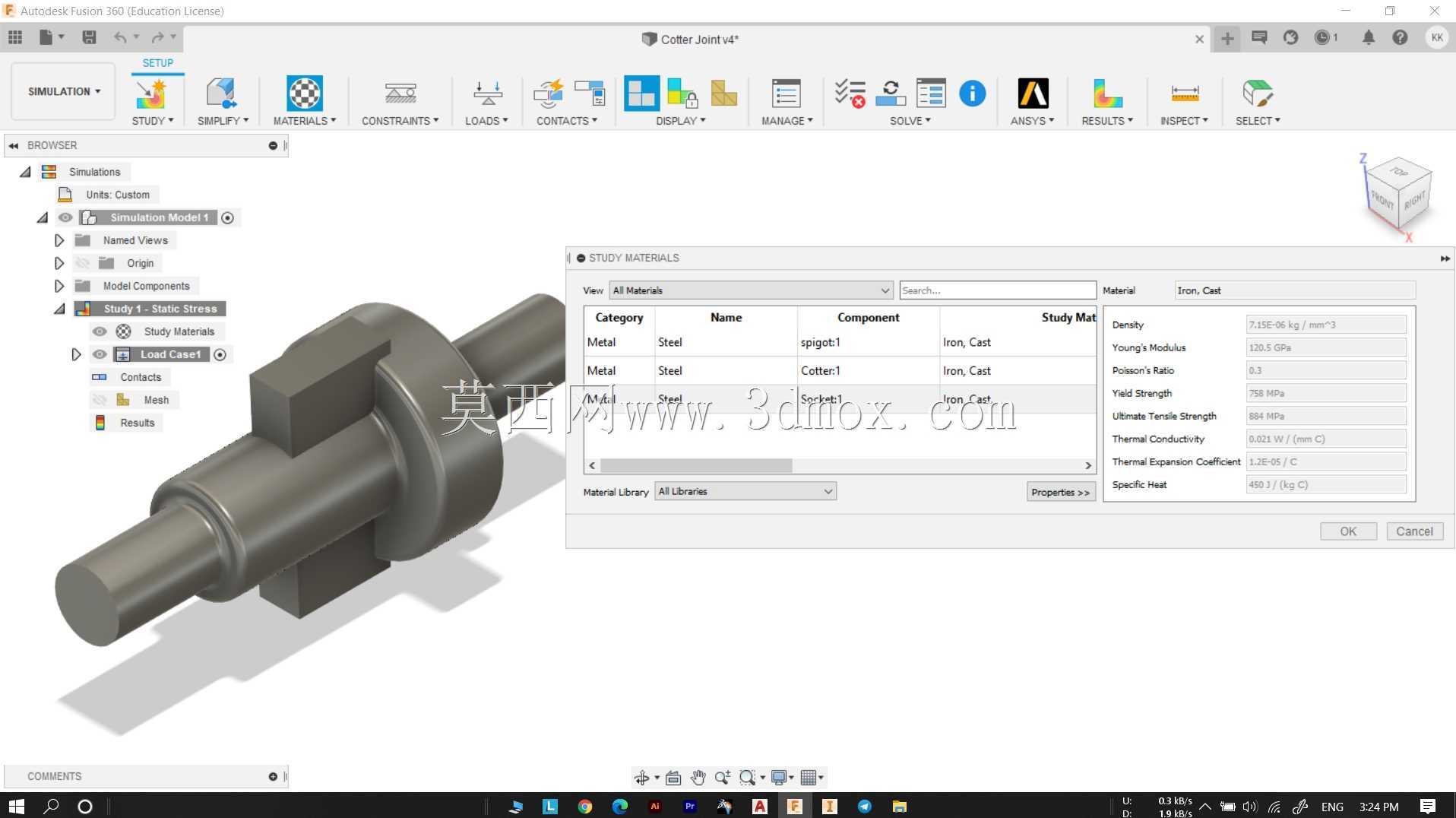Open the Solve details info icon

click(x=973, y=94)
